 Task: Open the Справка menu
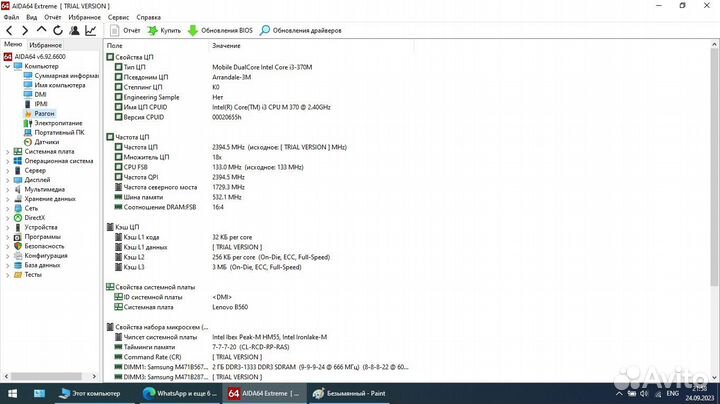148,17
